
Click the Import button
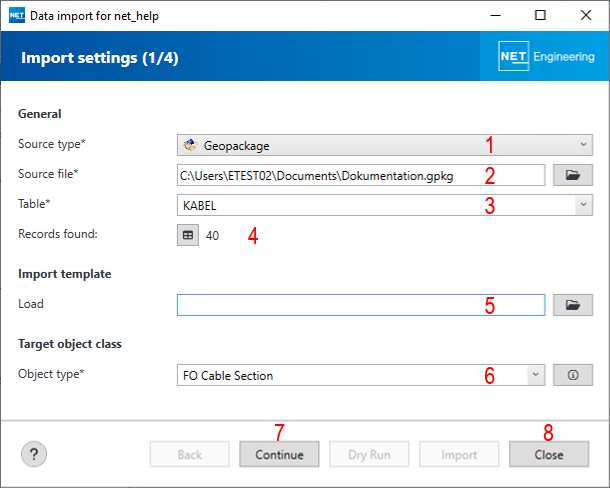point(459,455)
